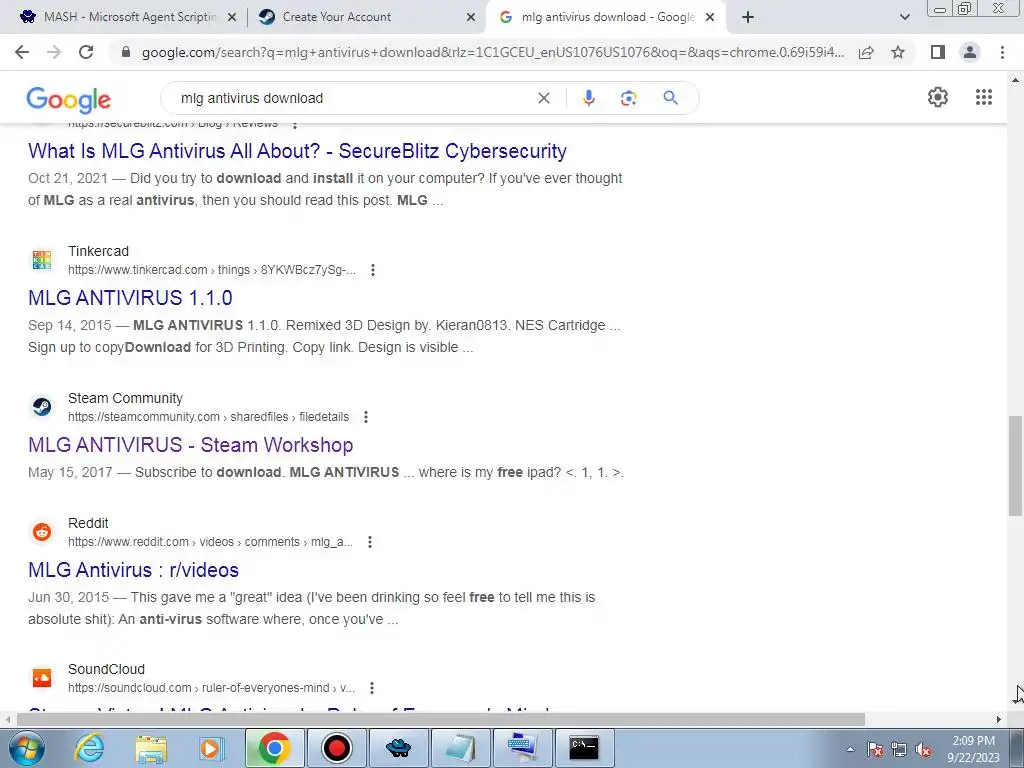Open Windows Explorer from taskbar

click(x=151, y=748)
